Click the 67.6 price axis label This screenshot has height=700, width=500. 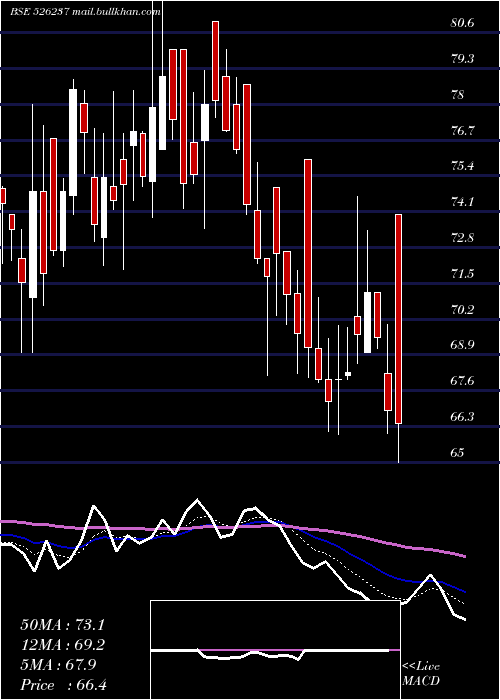(x=462, y=381)
